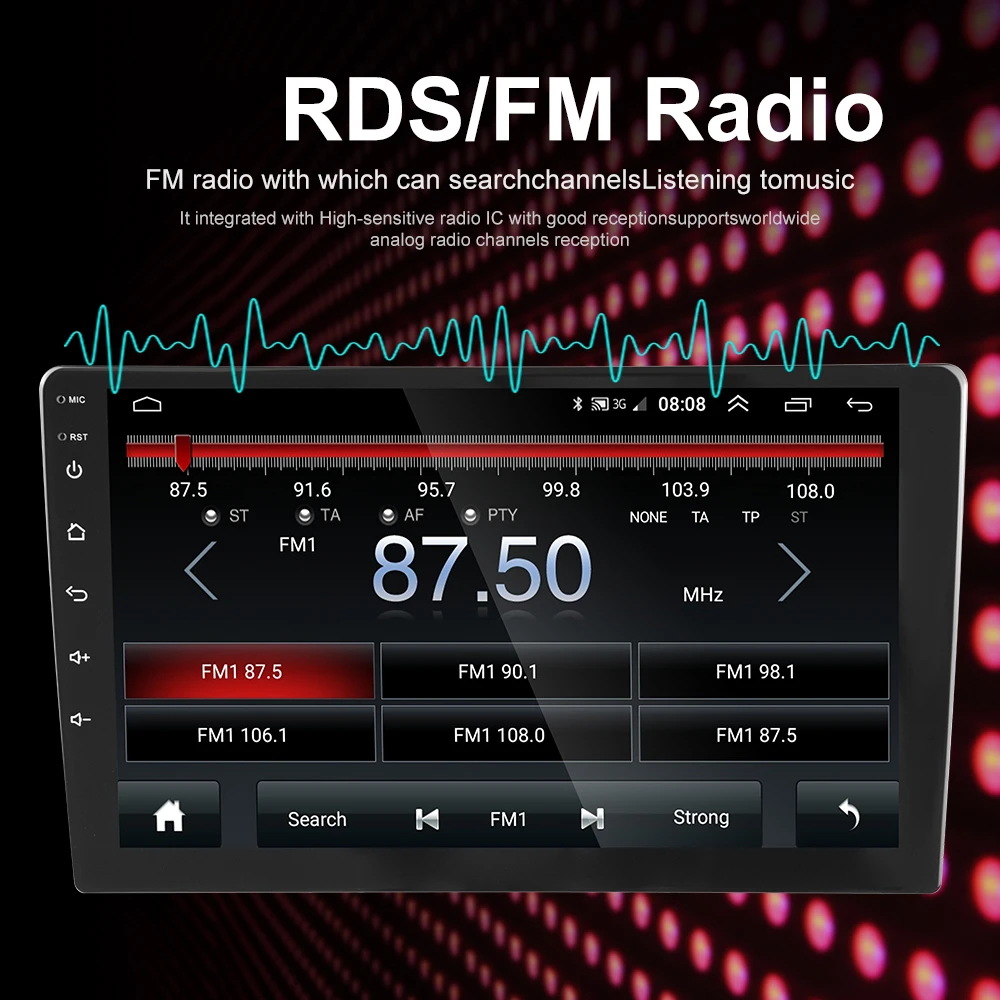This screenshot has height=1000, width=1000.
Task: Click the TP indicator label
Action: pos(751,517)
